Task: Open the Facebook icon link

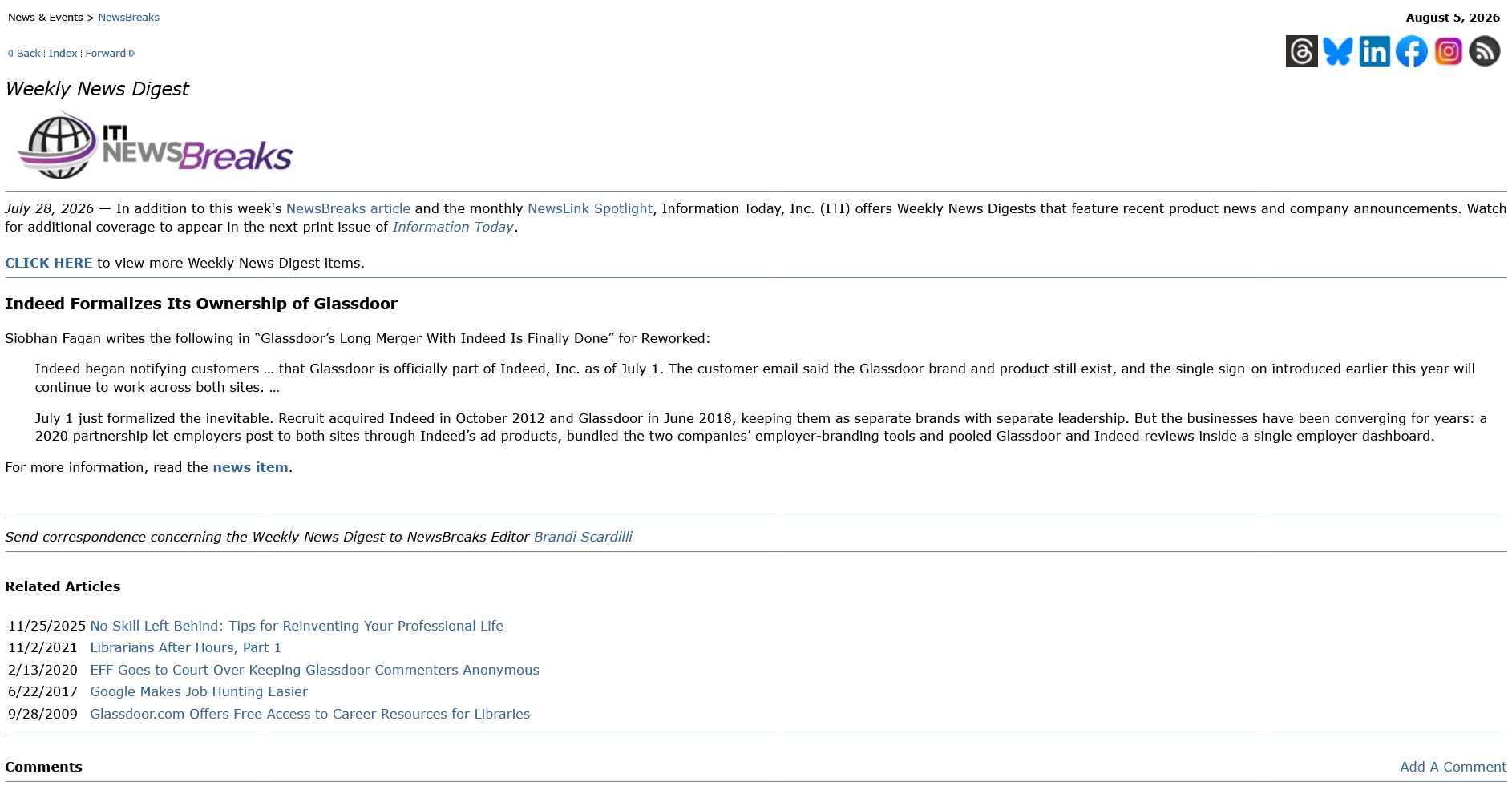Action: [x=1412, y=51]
